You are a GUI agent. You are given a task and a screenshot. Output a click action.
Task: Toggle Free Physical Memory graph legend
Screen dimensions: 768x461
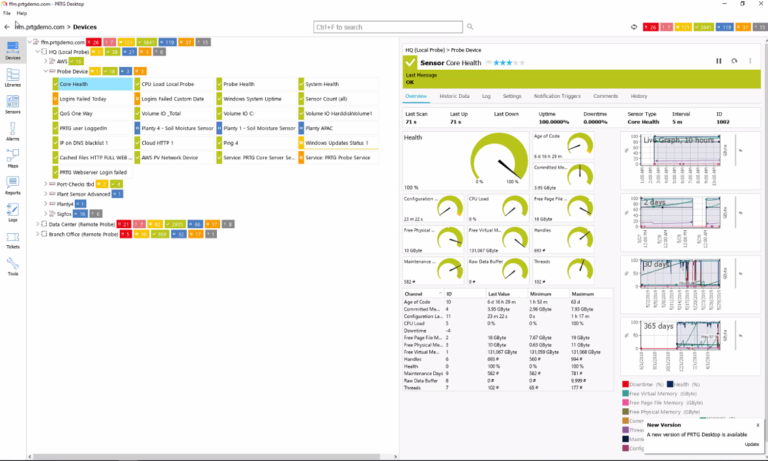click(x=661, y=412)
